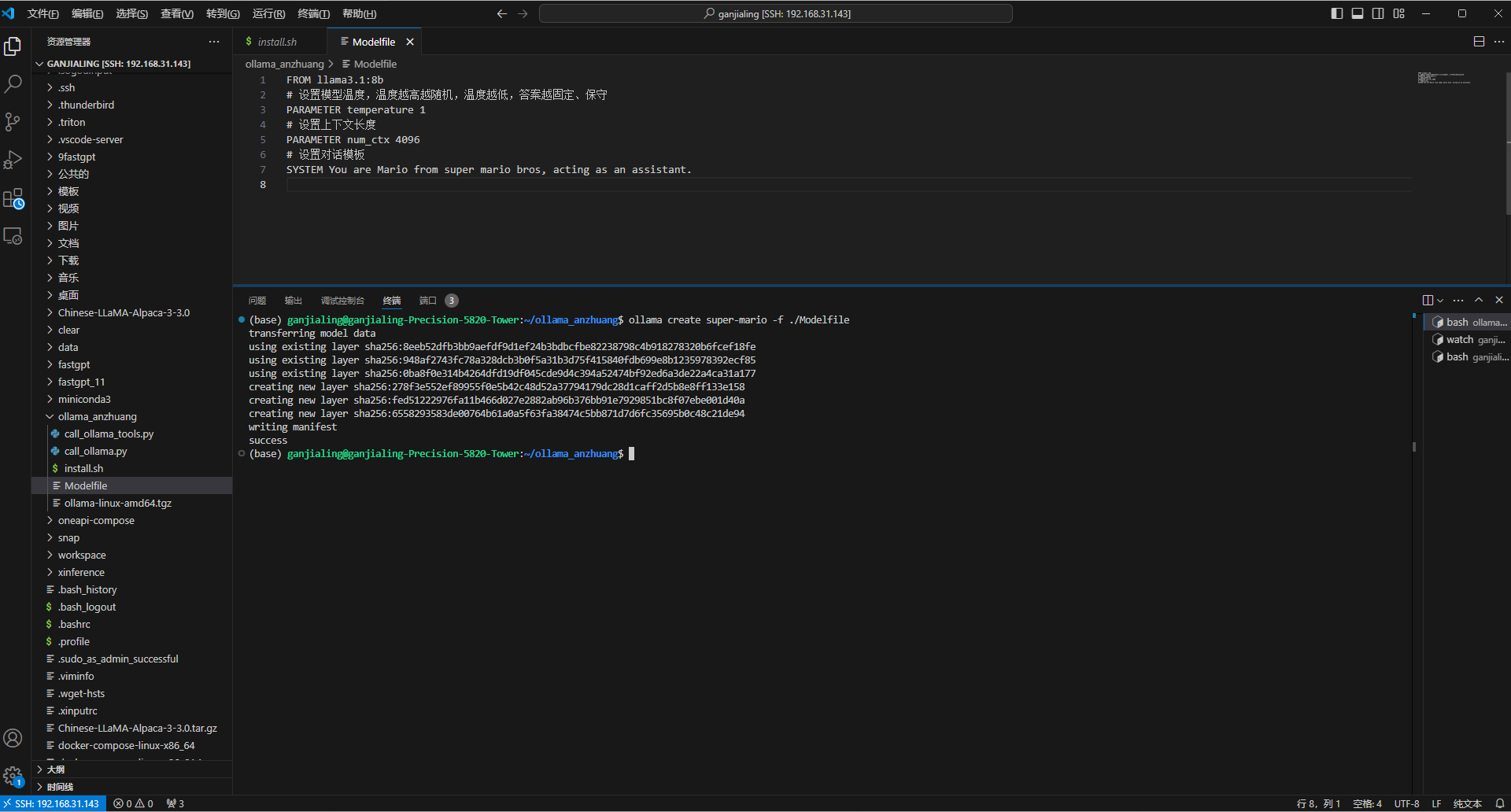Open the Extensions view
This screenshot has height=812, width=1511.
coord(13,197)
